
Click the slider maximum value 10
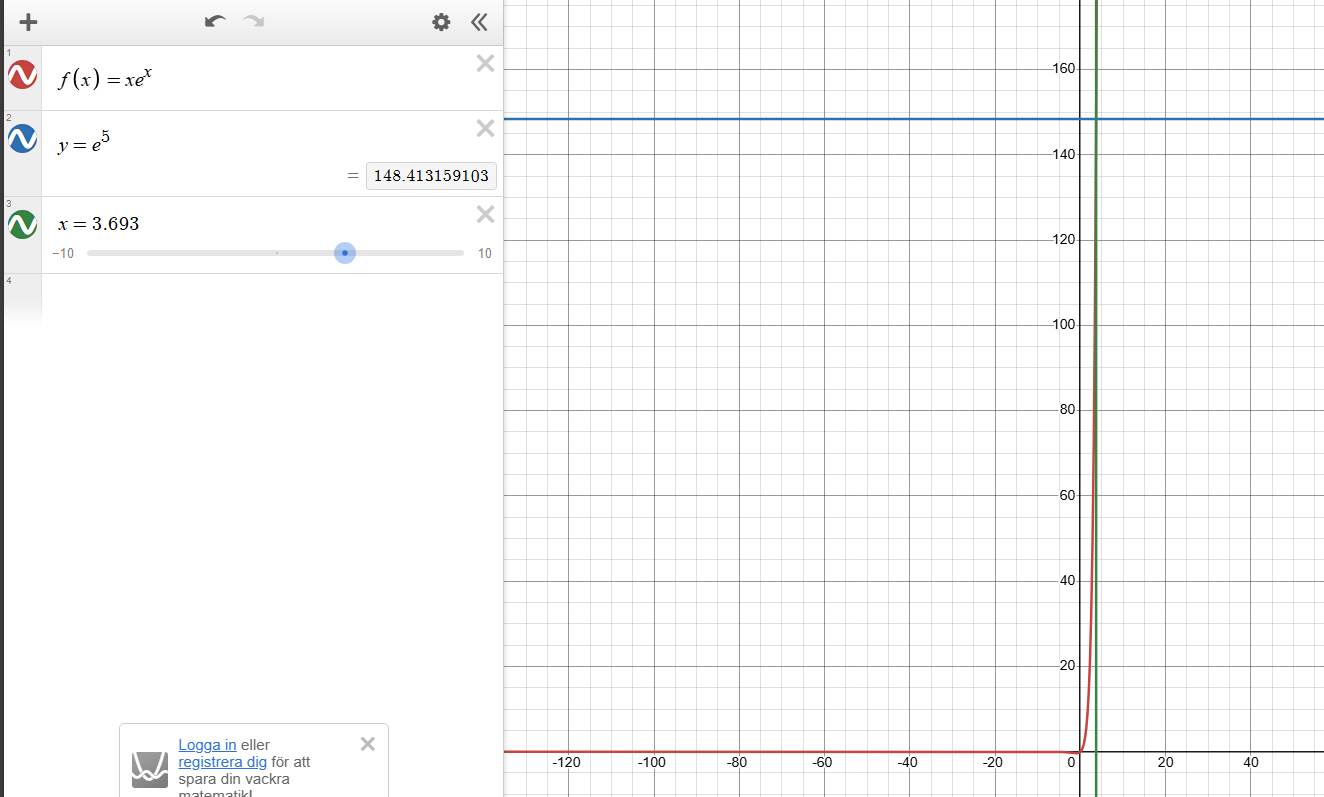tap(484, 254)
